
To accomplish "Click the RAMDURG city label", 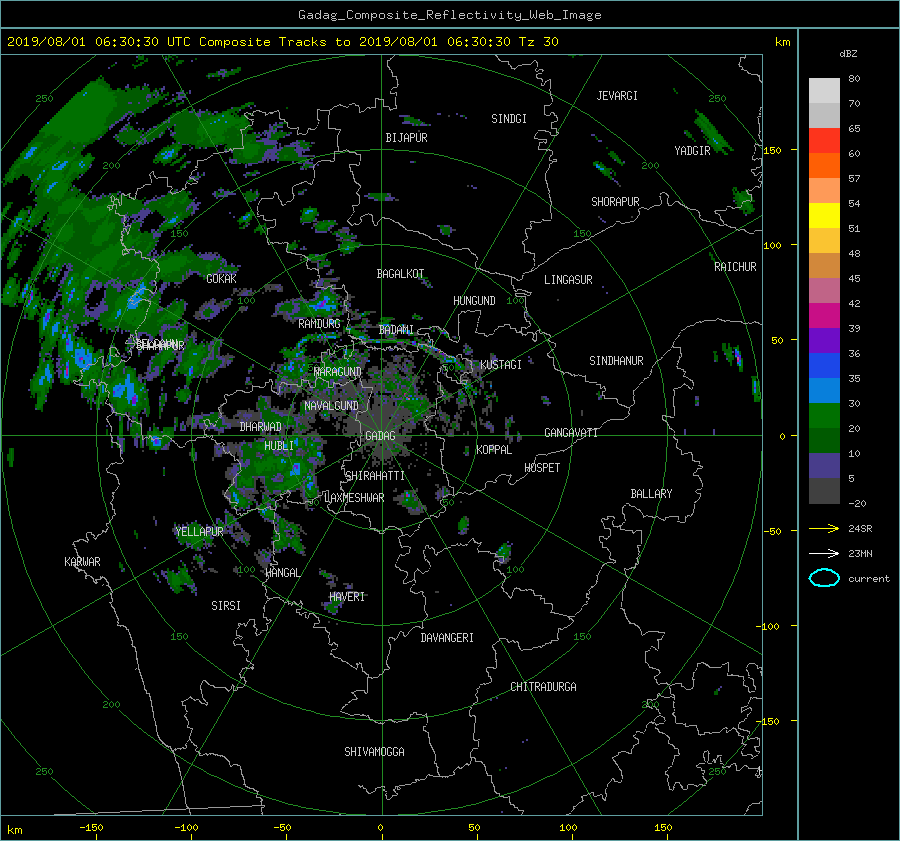I will [319, 324].
